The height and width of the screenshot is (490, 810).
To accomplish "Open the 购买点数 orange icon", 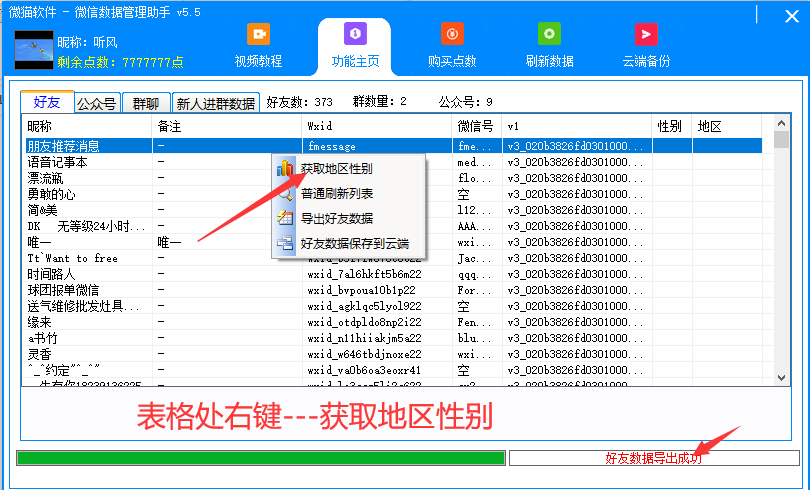I will click(x=452, y=34).
